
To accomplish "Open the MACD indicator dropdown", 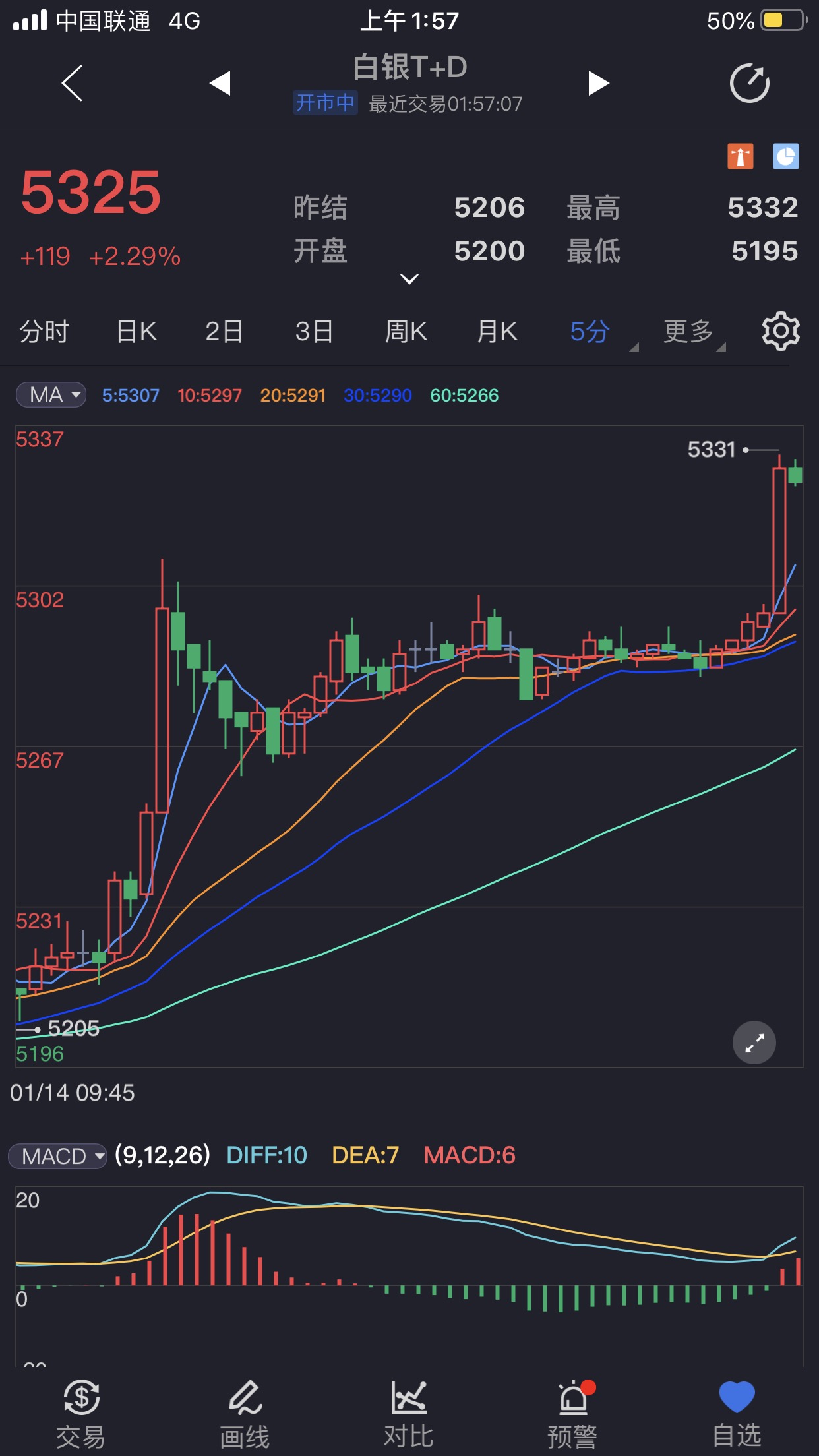I will 58,1156.
